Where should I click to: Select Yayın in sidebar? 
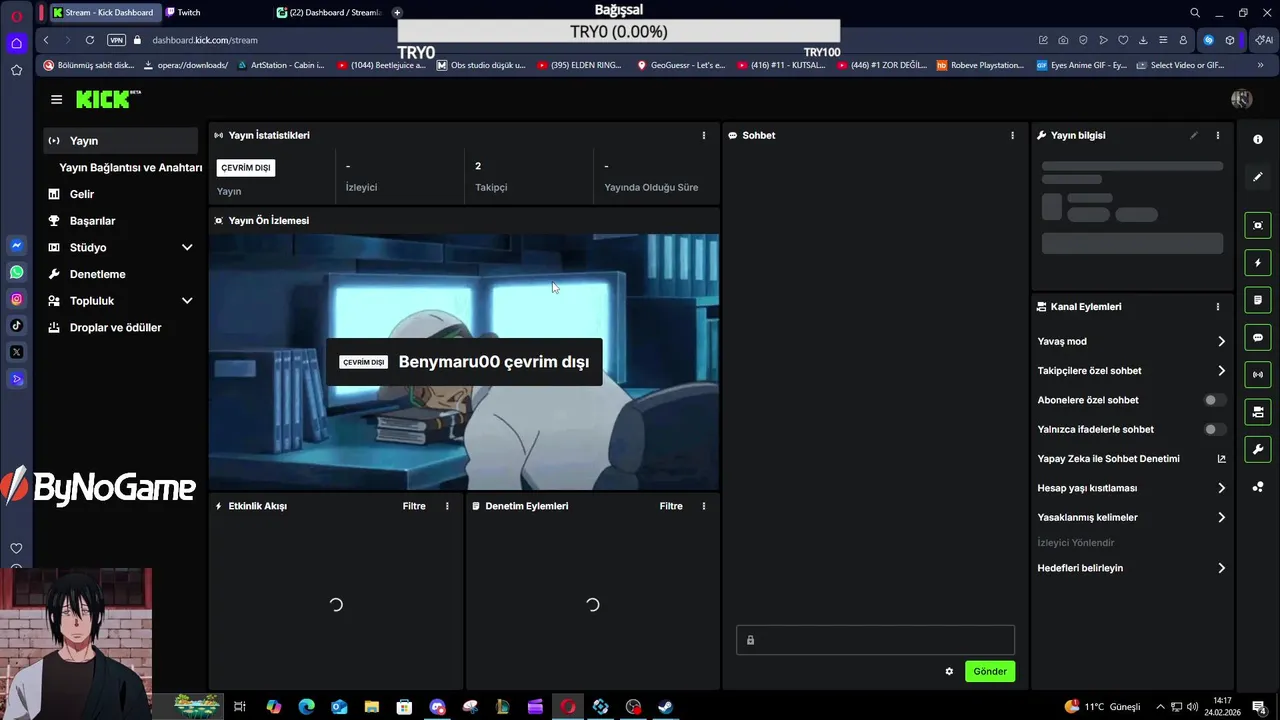pyautogui.click(x=120, y=141)
